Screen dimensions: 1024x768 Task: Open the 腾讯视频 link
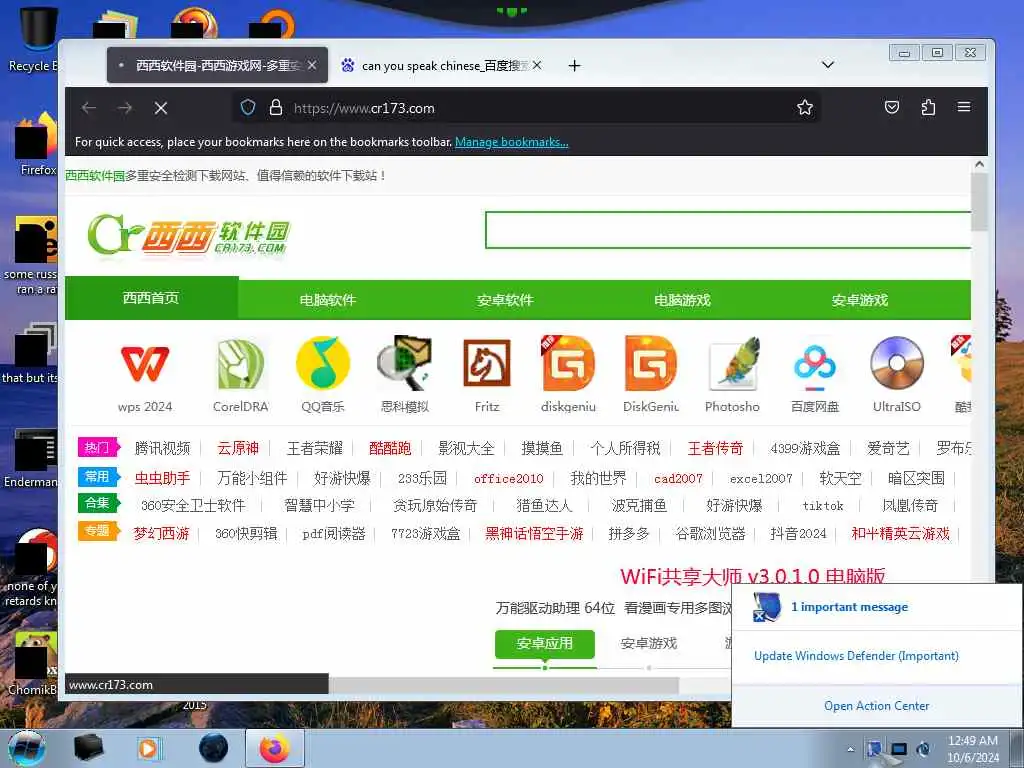[x=162, y=448]
